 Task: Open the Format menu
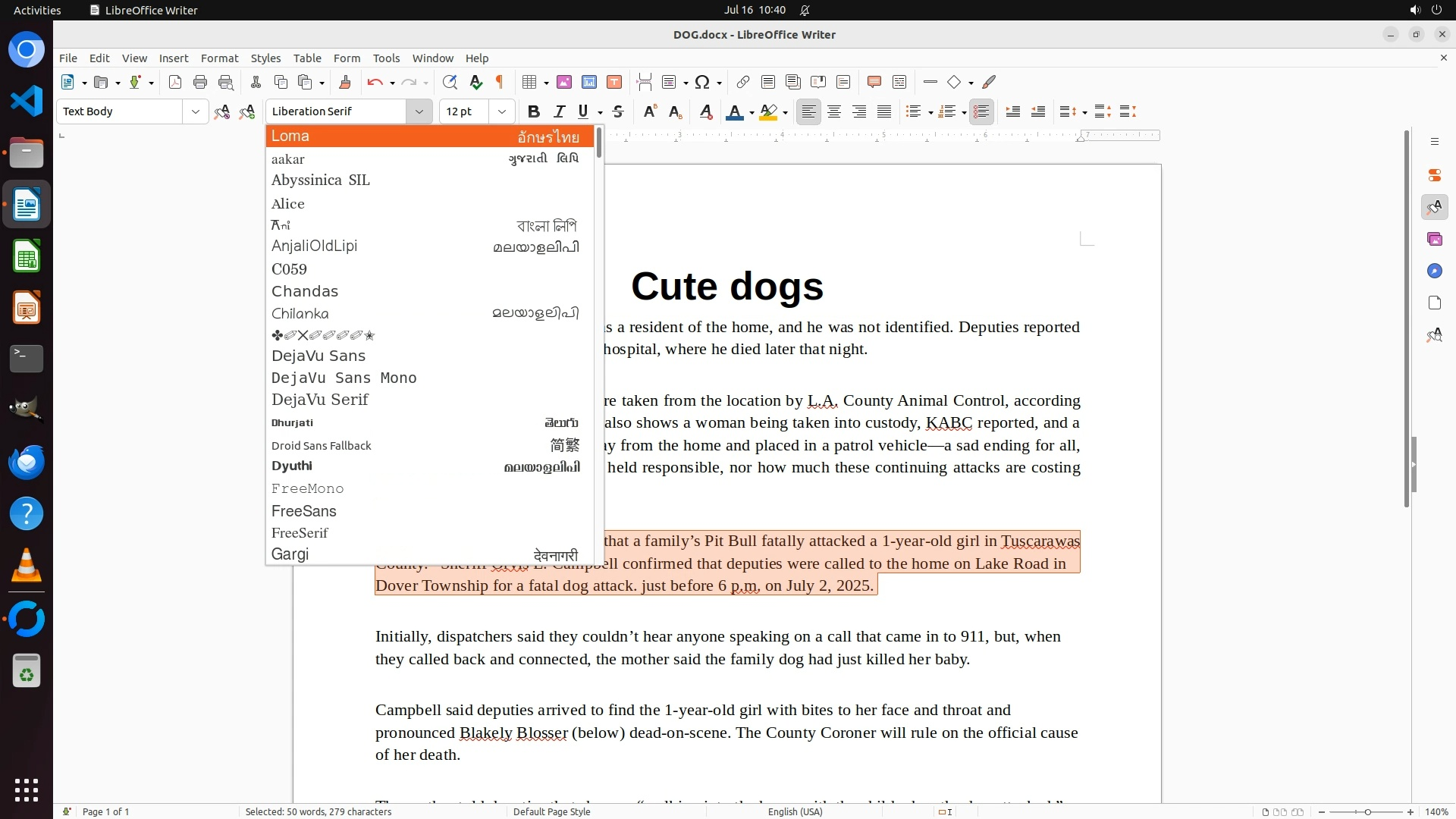point(219,58)
